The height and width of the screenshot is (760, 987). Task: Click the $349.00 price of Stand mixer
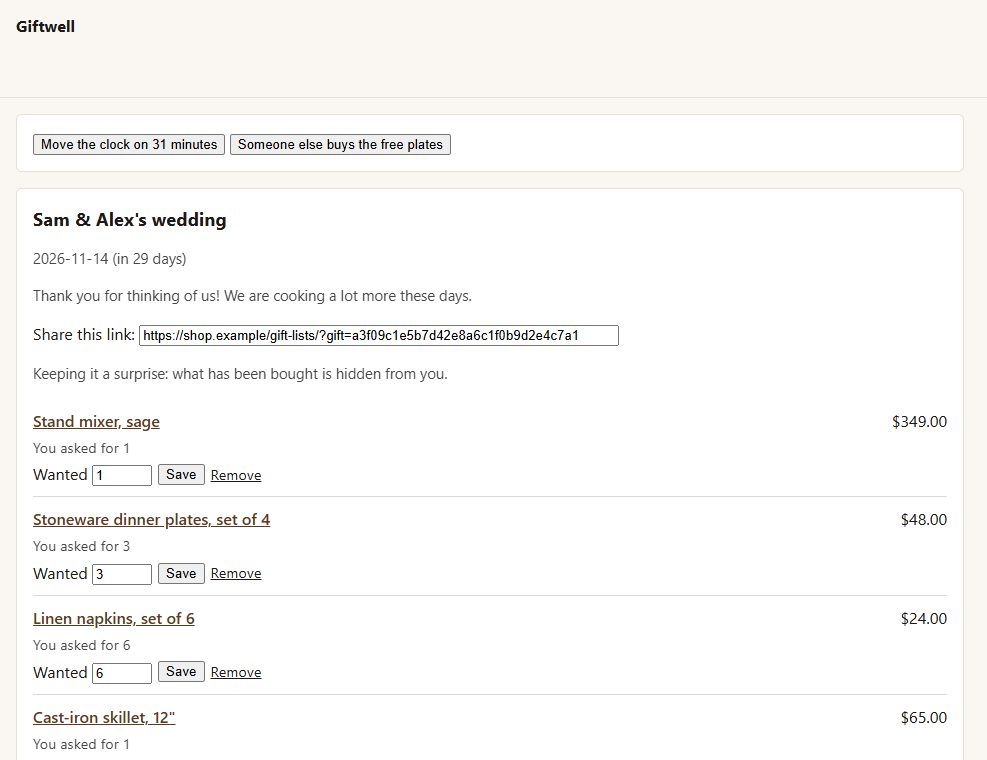click(919, 421)
